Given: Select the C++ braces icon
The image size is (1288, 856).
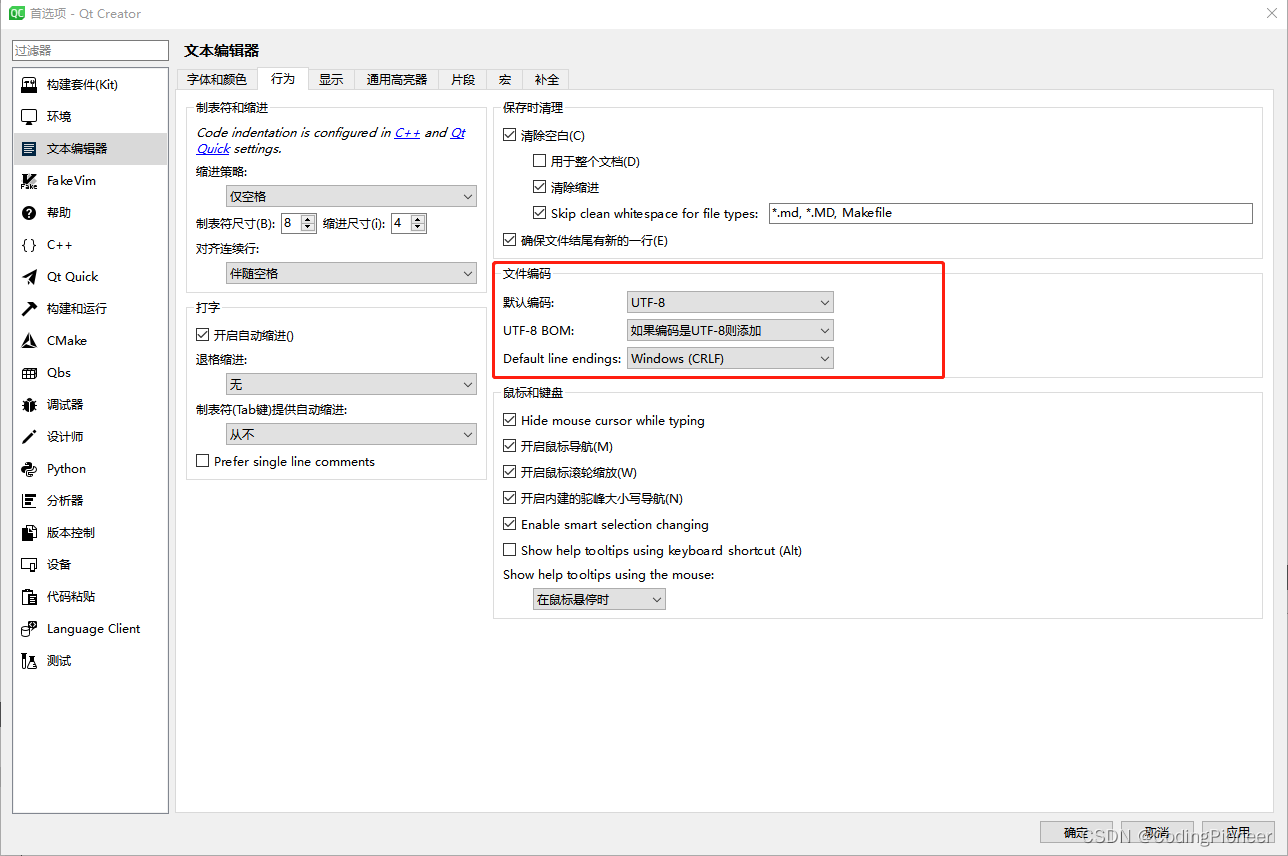Looking at the screenshot, I should tap(29, 245).
